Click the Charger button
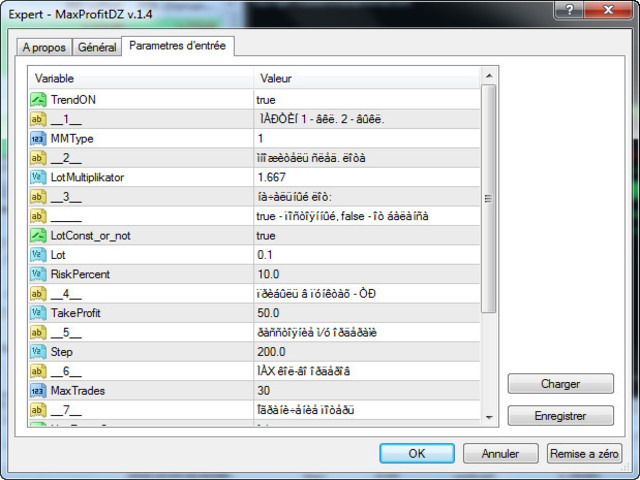 tap(560, 384)
